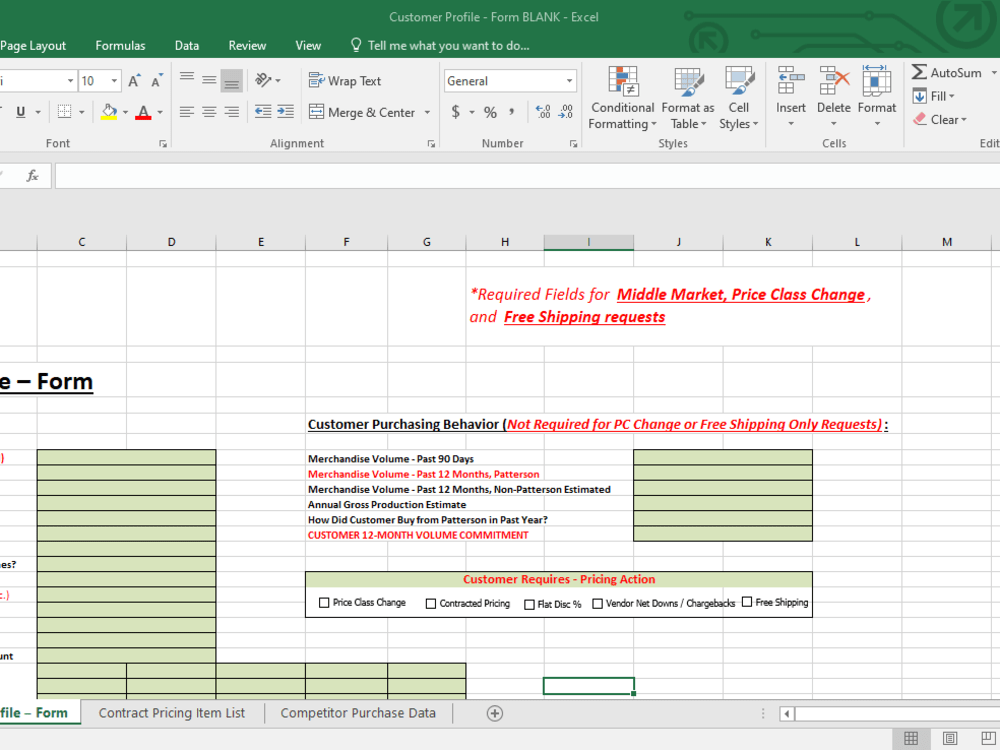This screenshot has width=1000, height=750.
Task: Click the Fill button
Action: point(934,96)
